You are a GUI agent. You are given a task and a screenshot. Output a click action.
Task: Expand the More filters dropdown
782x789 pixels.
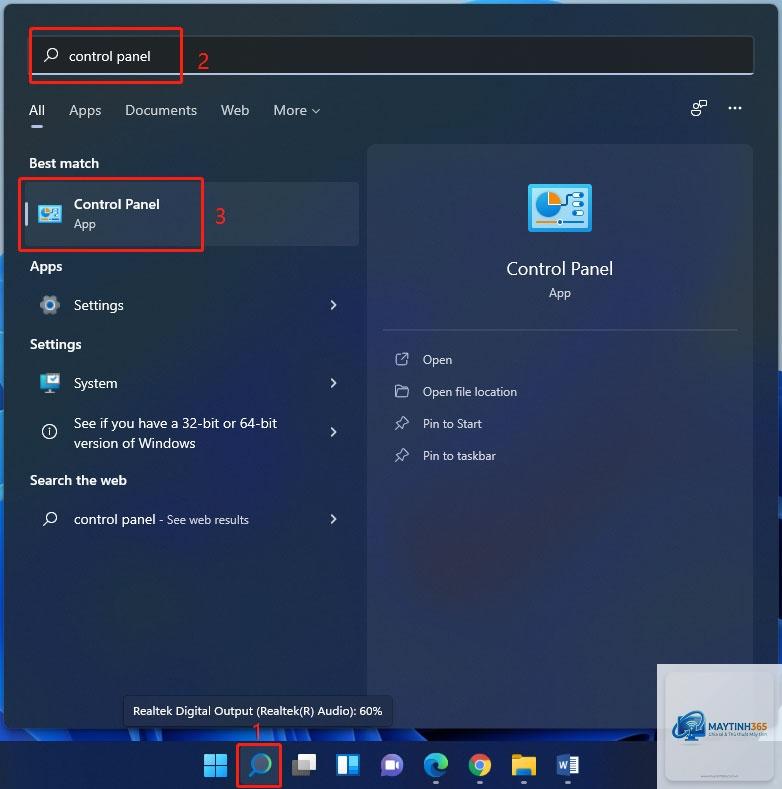pyautogui.click(x=296, y=110)
